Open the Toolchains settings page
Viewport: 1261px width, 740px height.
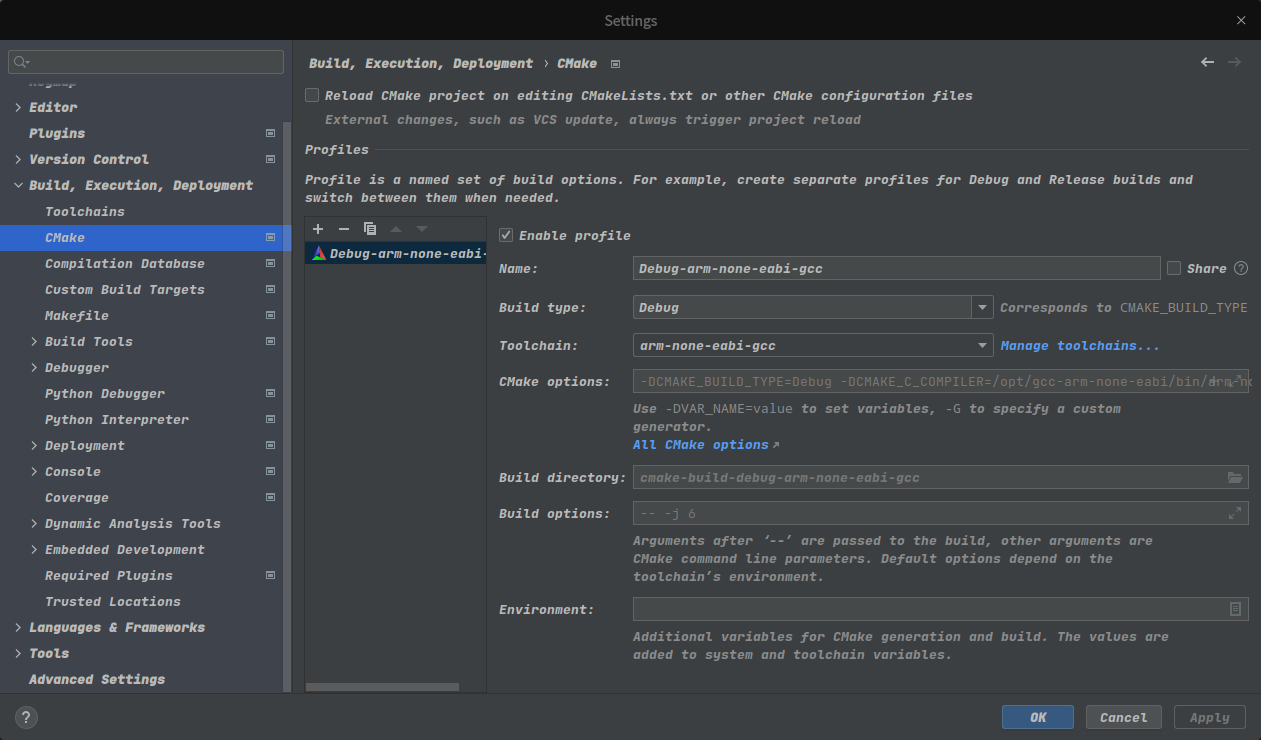pyautogui.click(x=85, y=212)
